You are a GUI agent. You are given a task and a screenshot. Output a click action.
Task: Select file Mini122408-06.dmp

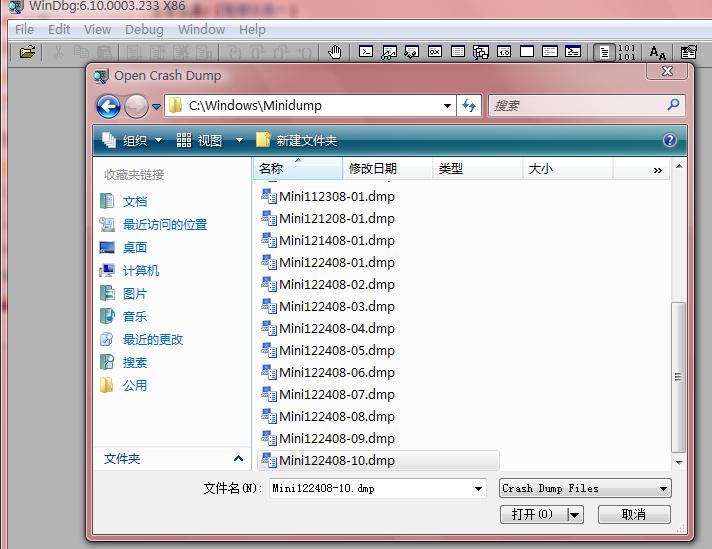(x=328, y=372)
